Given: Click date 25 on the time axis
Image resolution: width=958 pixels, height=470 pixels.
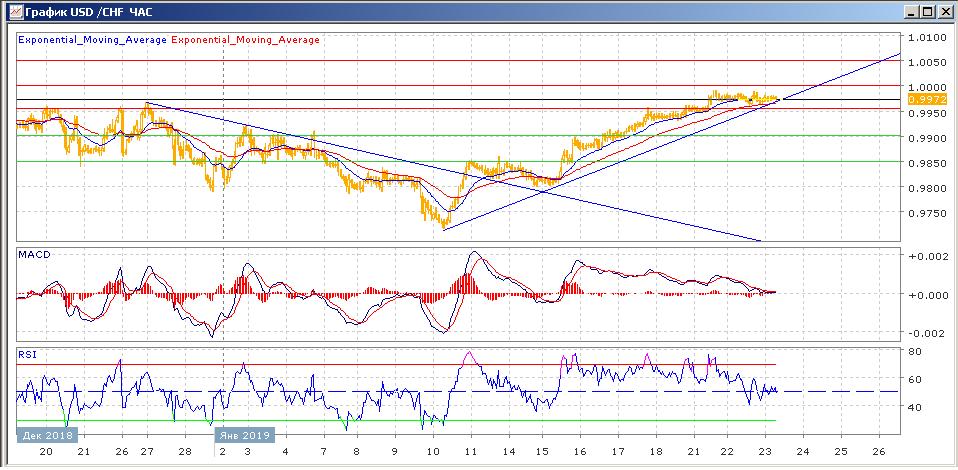Looking at the screenshot, I should point(840,452).
